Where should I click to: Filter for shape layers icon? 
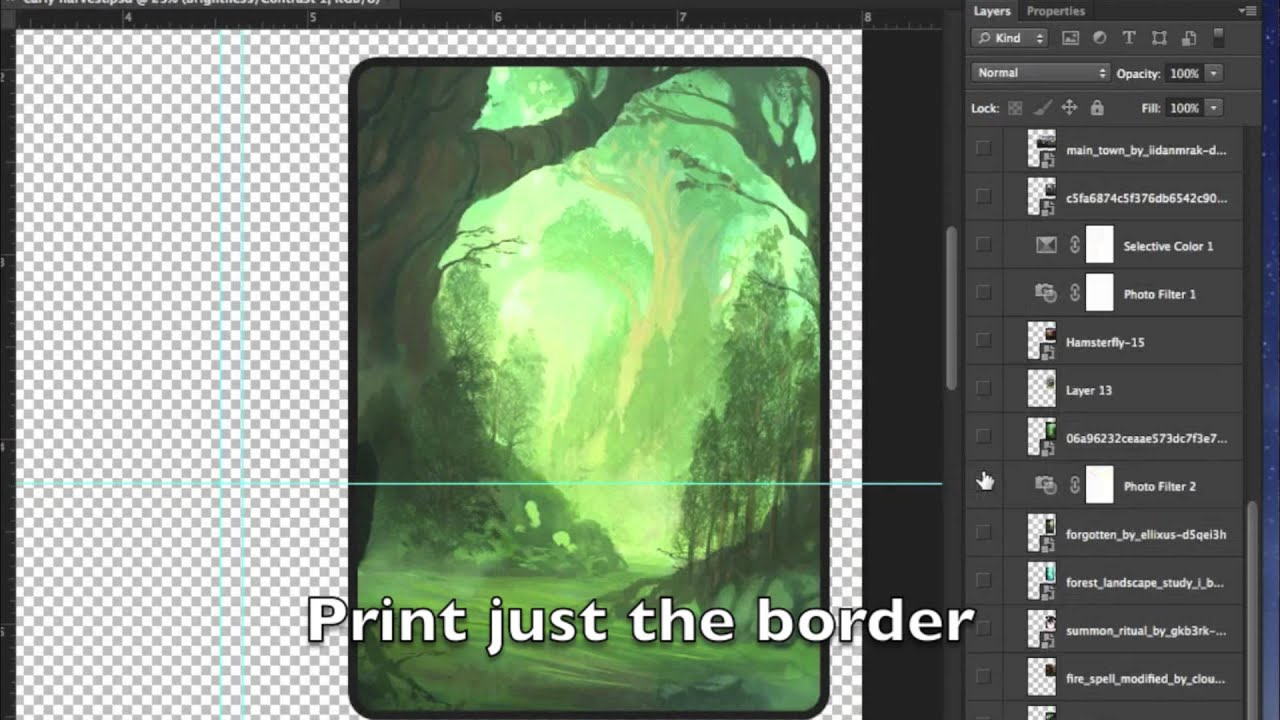coord(1159,38)
